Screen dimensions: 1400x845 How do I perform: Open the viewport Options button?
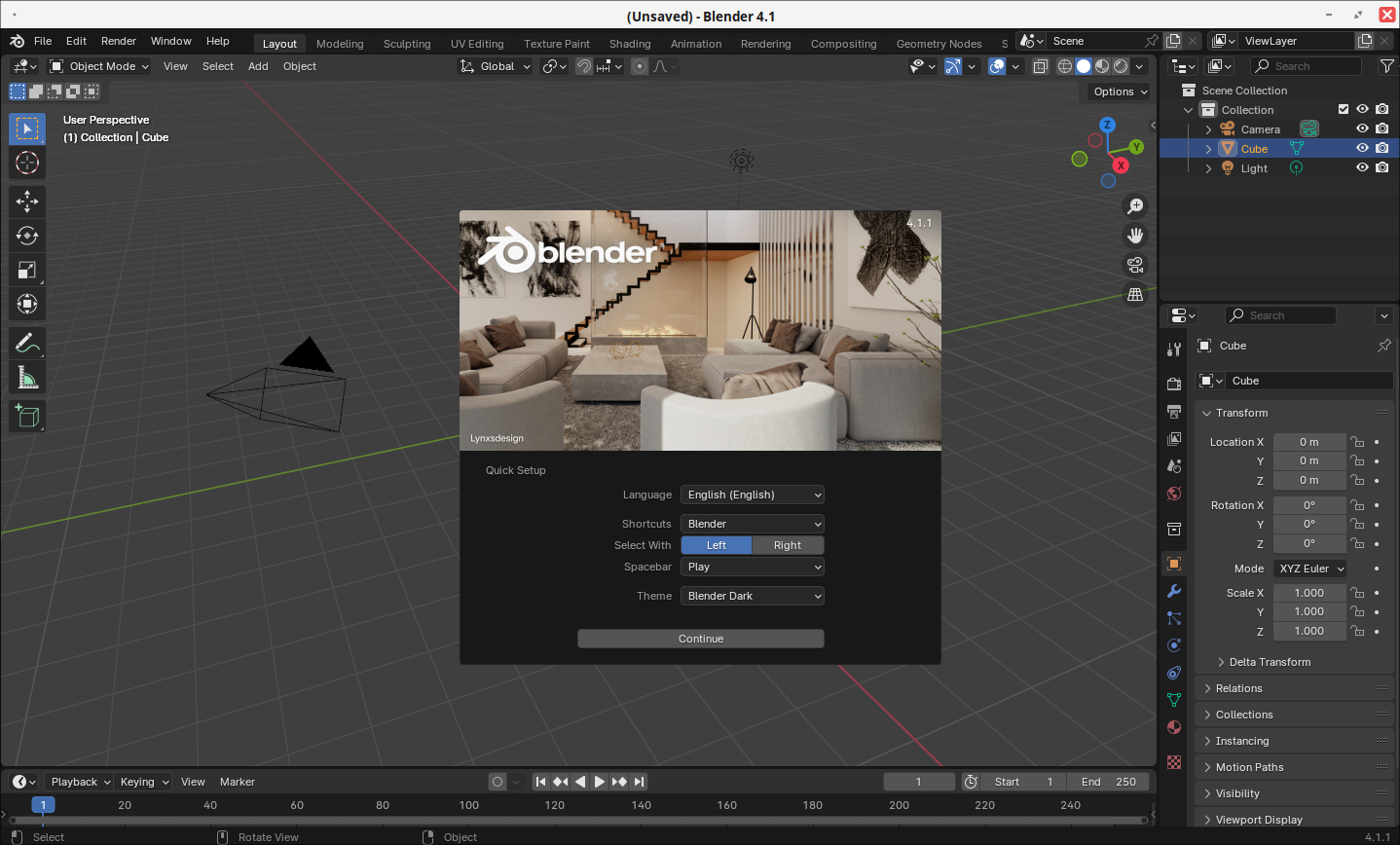pos(1120,92)
